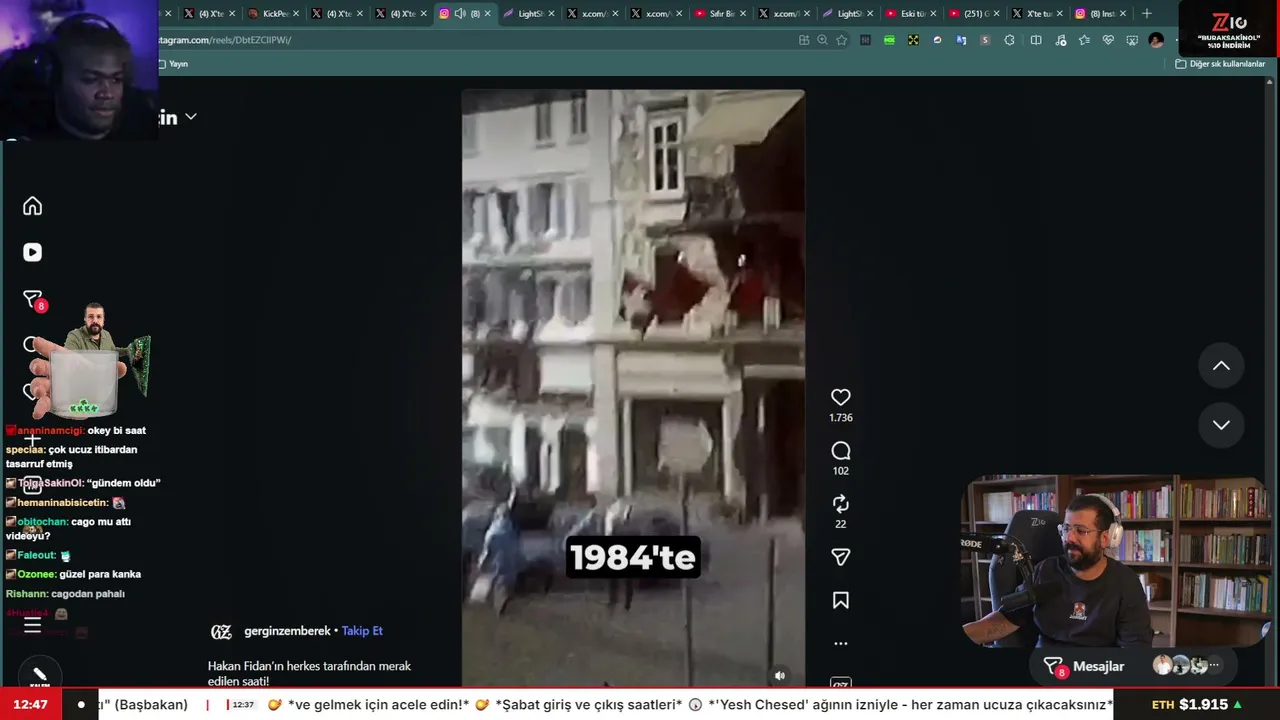Viewport: 1280px width, 720px height.
Task: Open translate extension icon in toolbar
Action: point(961,40)
